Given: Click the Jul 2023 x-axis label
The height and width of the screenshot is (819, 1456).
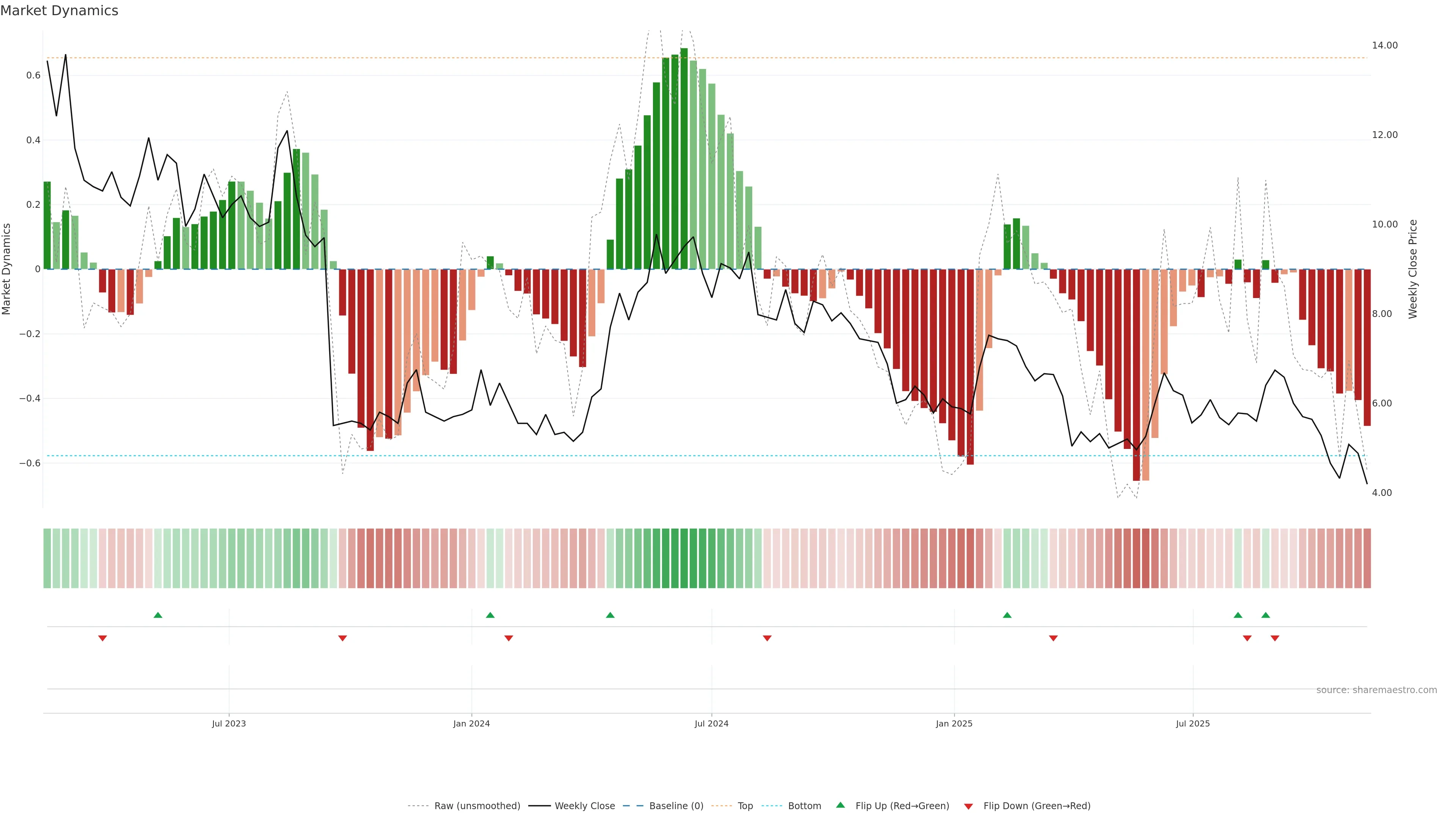Looking at the screenshot, I should pyautogui.click(x=229, y=723).
